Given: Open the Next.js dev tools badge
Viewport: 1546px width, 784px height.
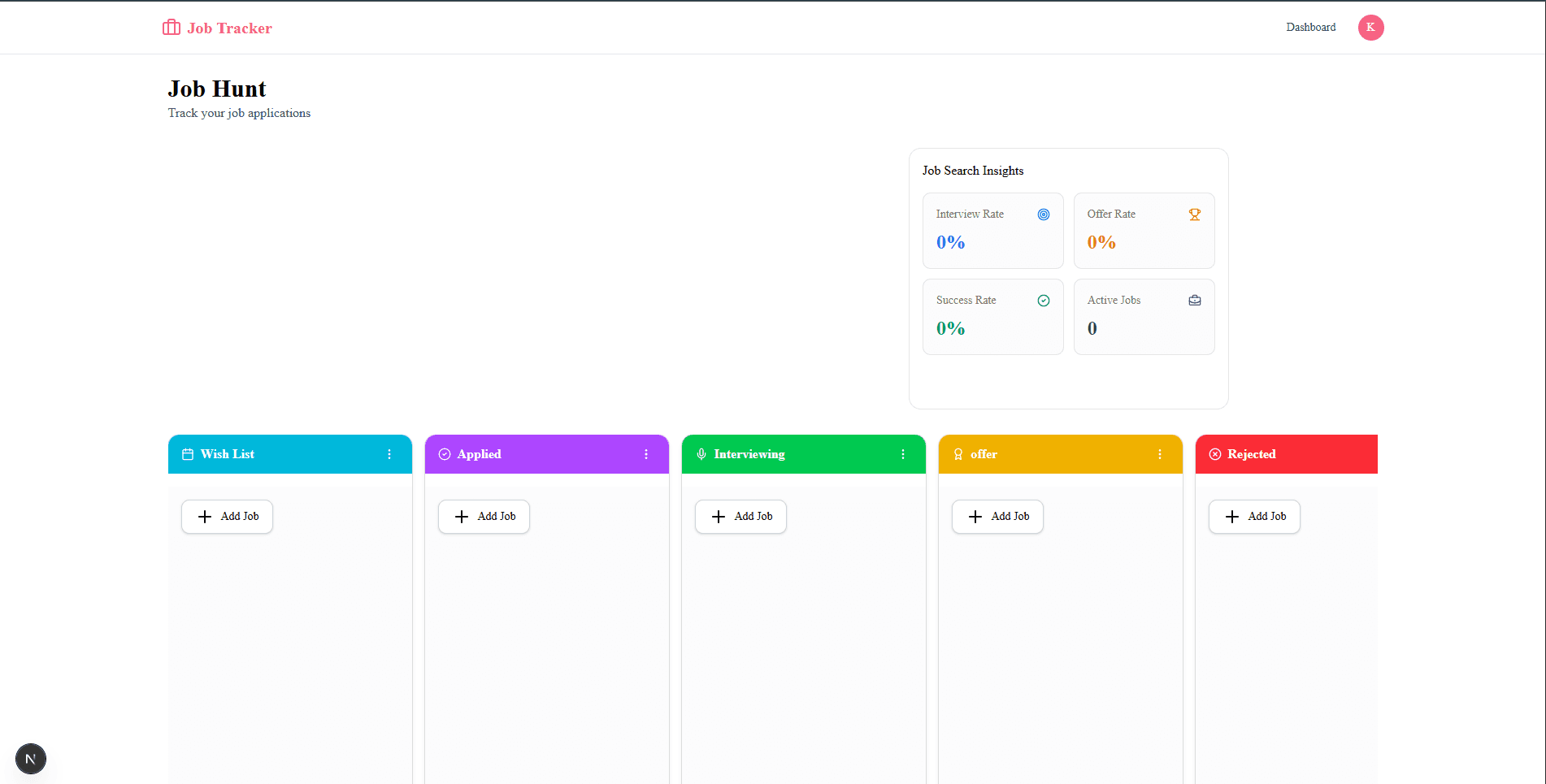Looking at the screenshot, I should (x=31, y=759).
